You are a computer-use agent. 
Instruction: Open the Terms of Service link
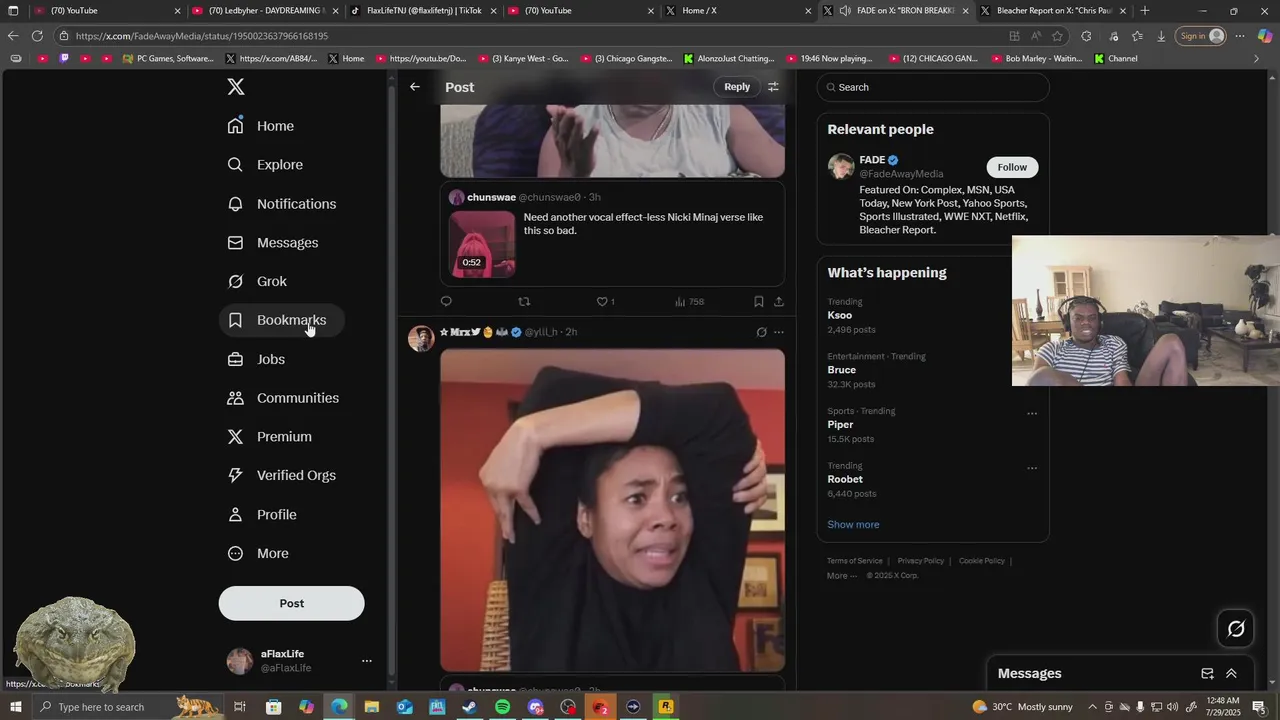[x=855, y=561]
